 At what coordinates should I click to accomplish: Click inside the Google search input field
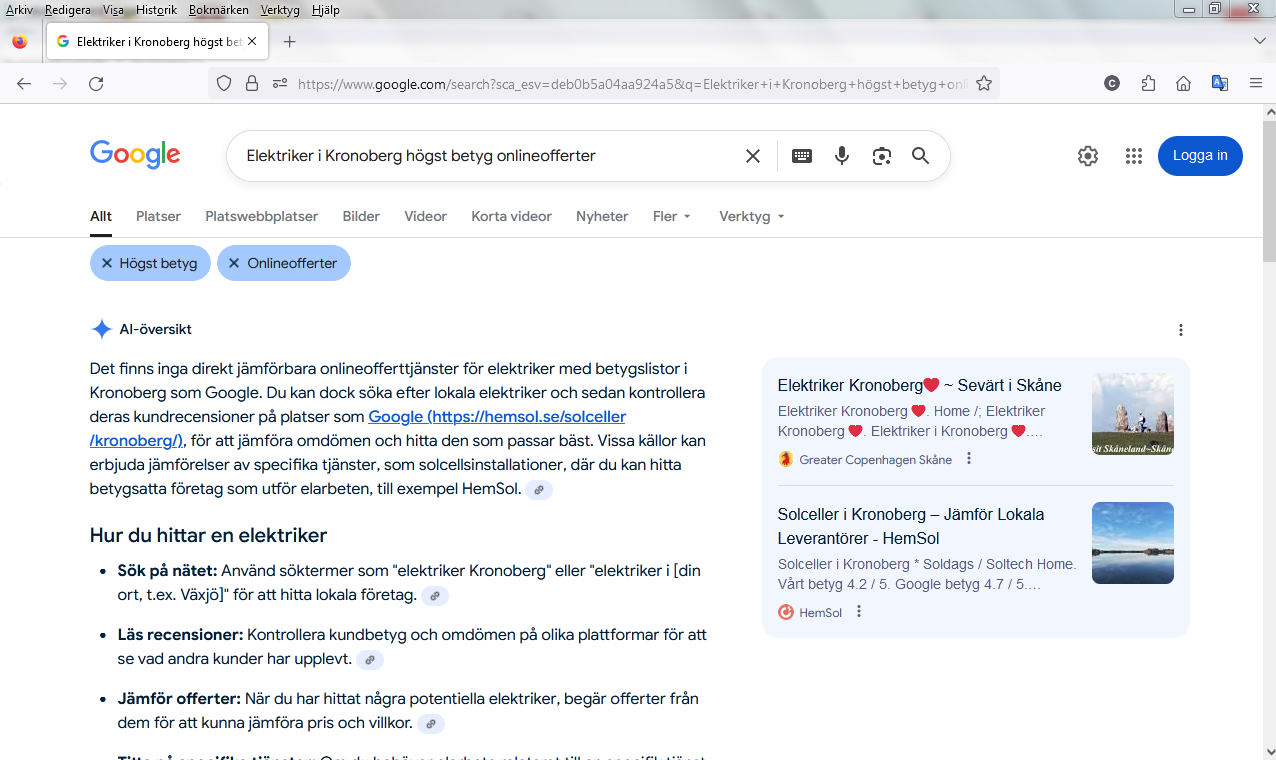tap(480, 156)
